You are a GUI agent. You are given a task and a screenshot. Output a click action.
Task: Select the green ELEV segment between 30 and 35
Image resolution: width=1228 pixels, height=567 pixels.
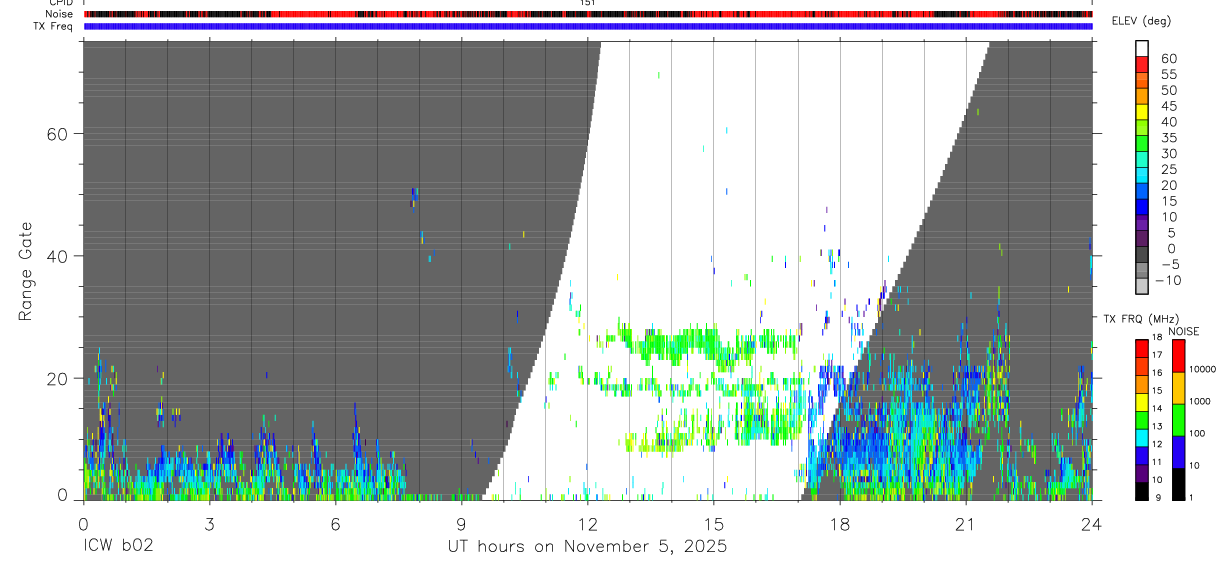(x=1142, y=143)
